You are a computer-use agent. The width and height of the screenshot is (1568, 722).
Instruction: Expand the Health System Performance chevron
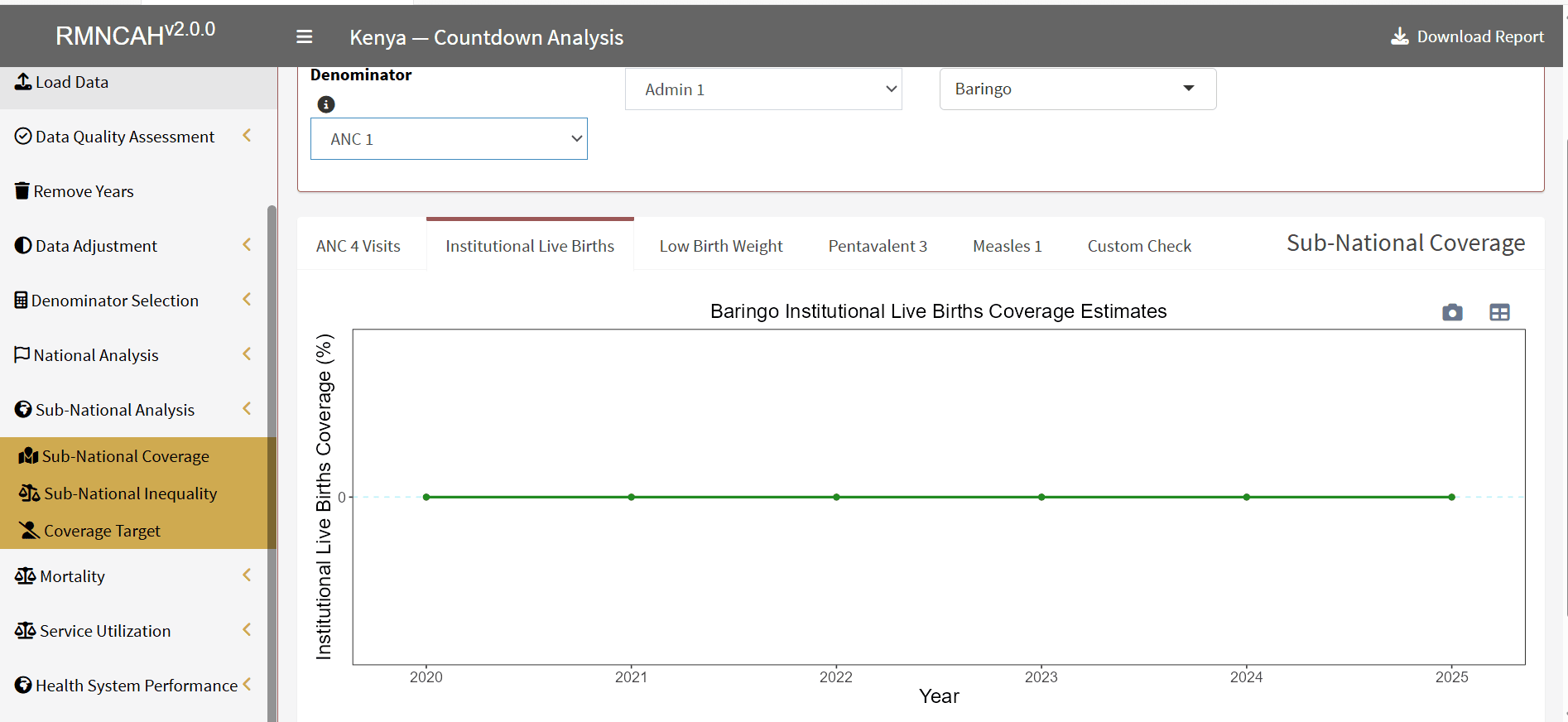point(247,685)
